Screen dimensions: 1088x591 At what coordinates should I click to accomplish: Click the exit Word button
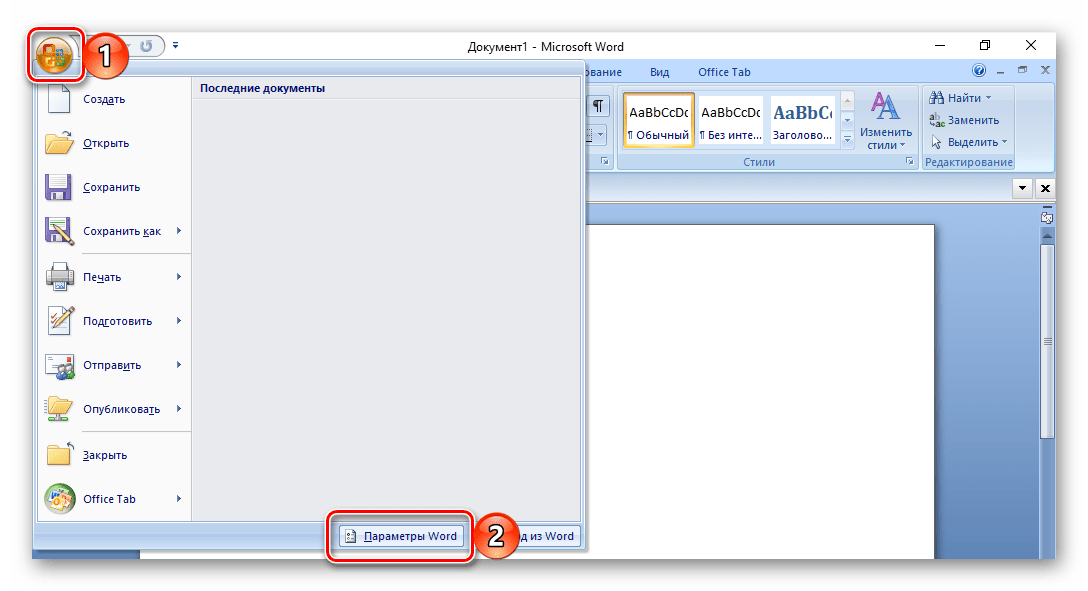click(546, 536)
